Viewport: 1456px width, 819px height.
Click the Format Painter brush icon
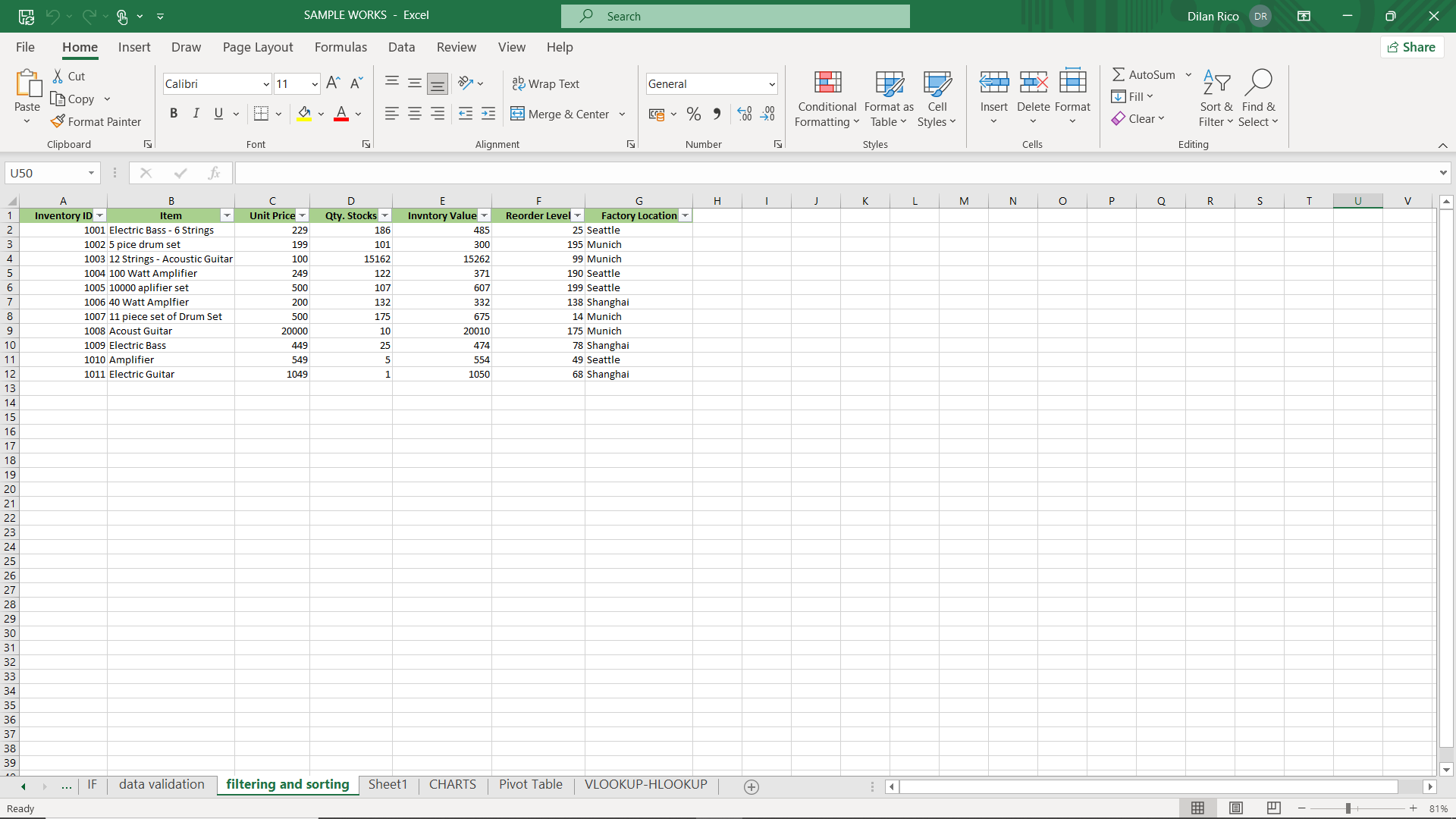(58, 121)
